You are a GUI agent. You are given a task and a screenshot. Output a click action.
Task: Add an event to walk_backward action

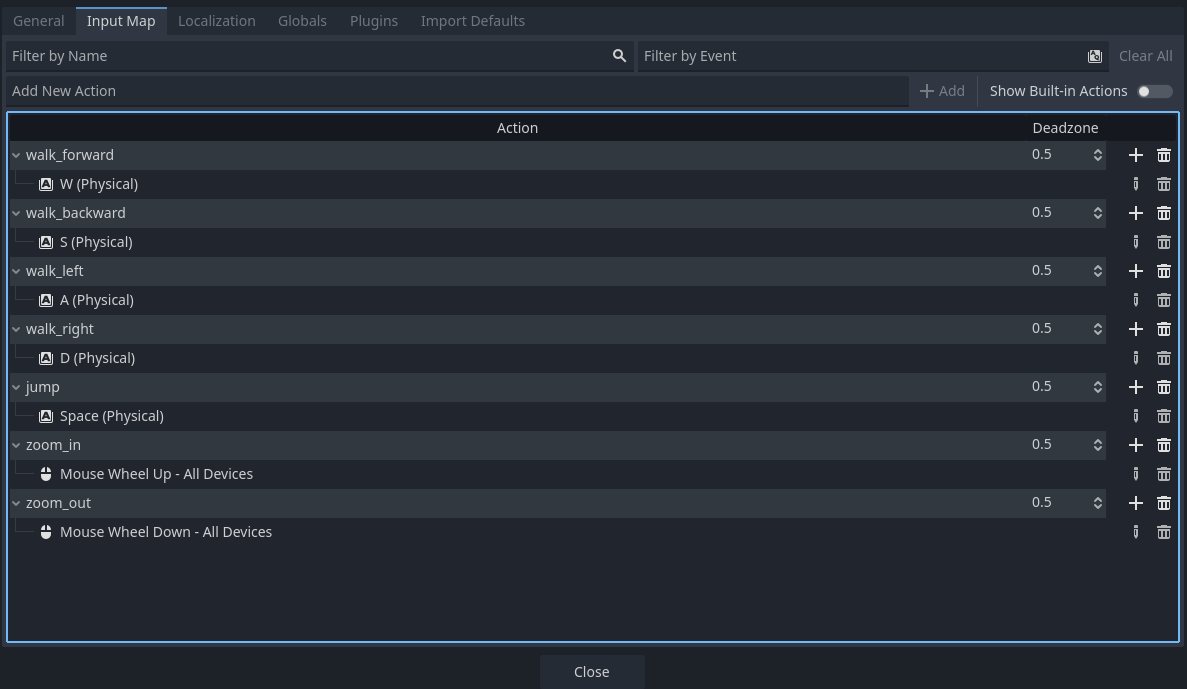(x=1136, y=214)
